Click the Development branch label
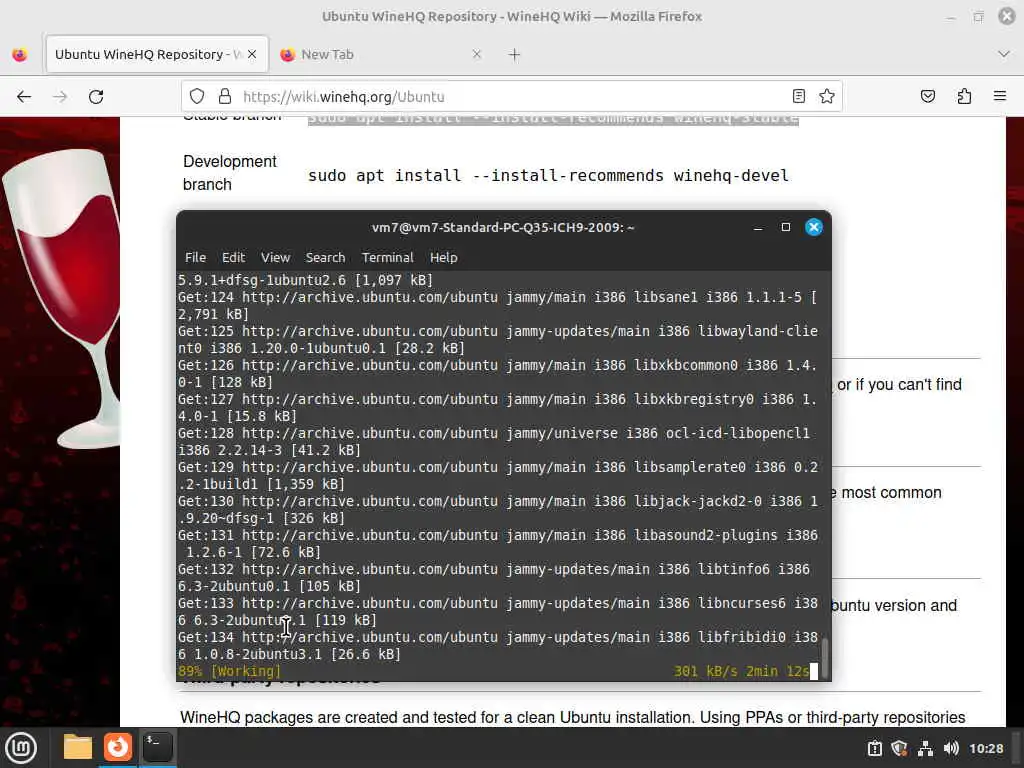This screenshot has height=768, width=1024. click(x=230, y=172)
